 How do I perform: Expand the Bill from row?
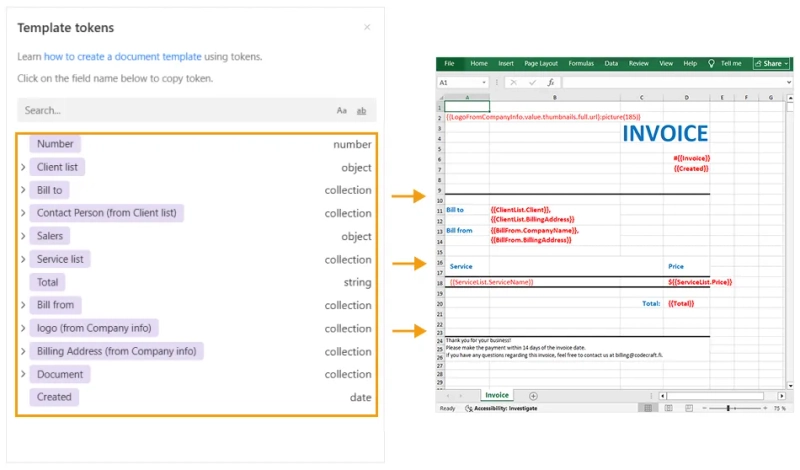[x=23, y=305]
